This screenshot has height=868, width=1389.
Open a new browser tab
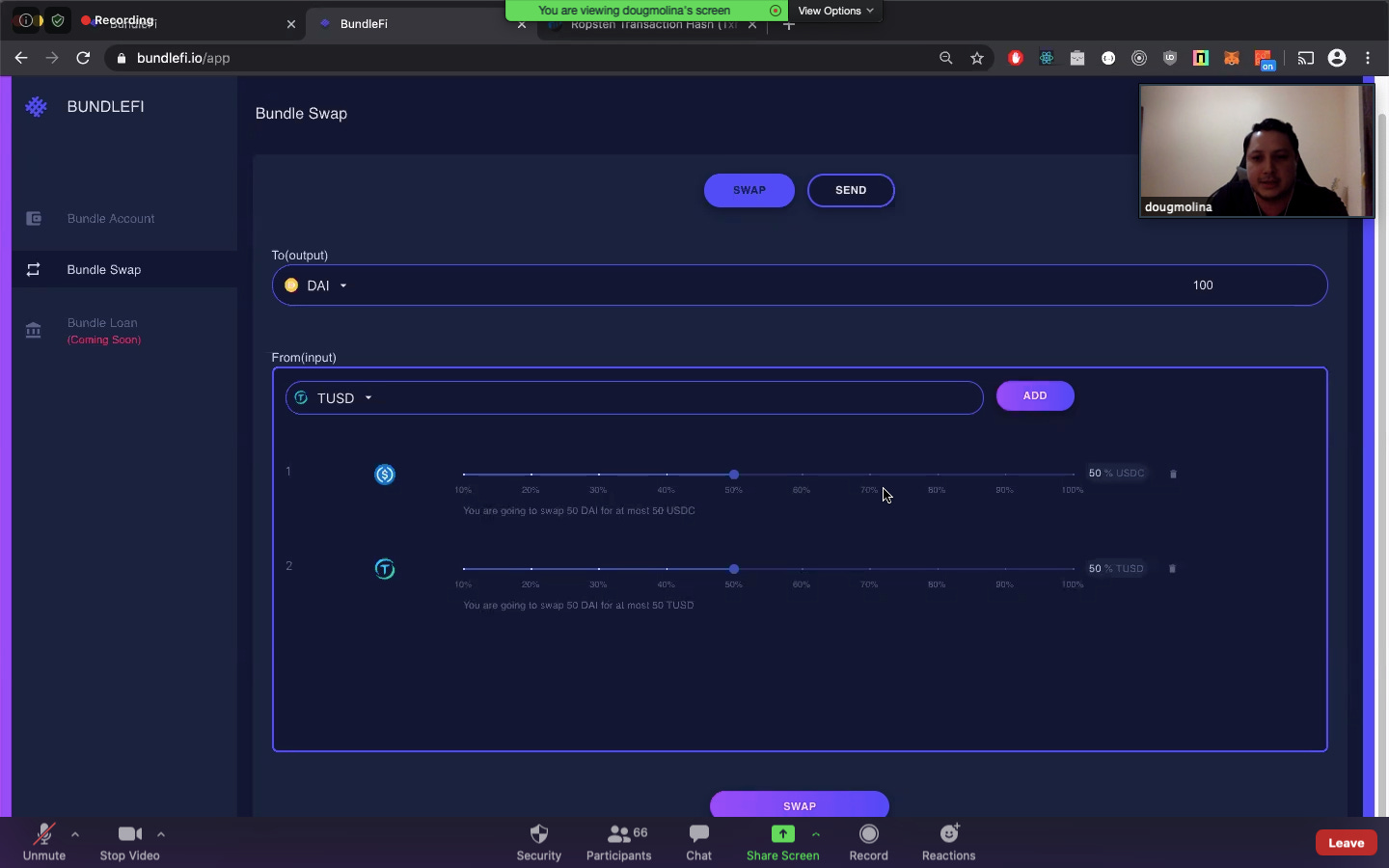coord(788,26)
